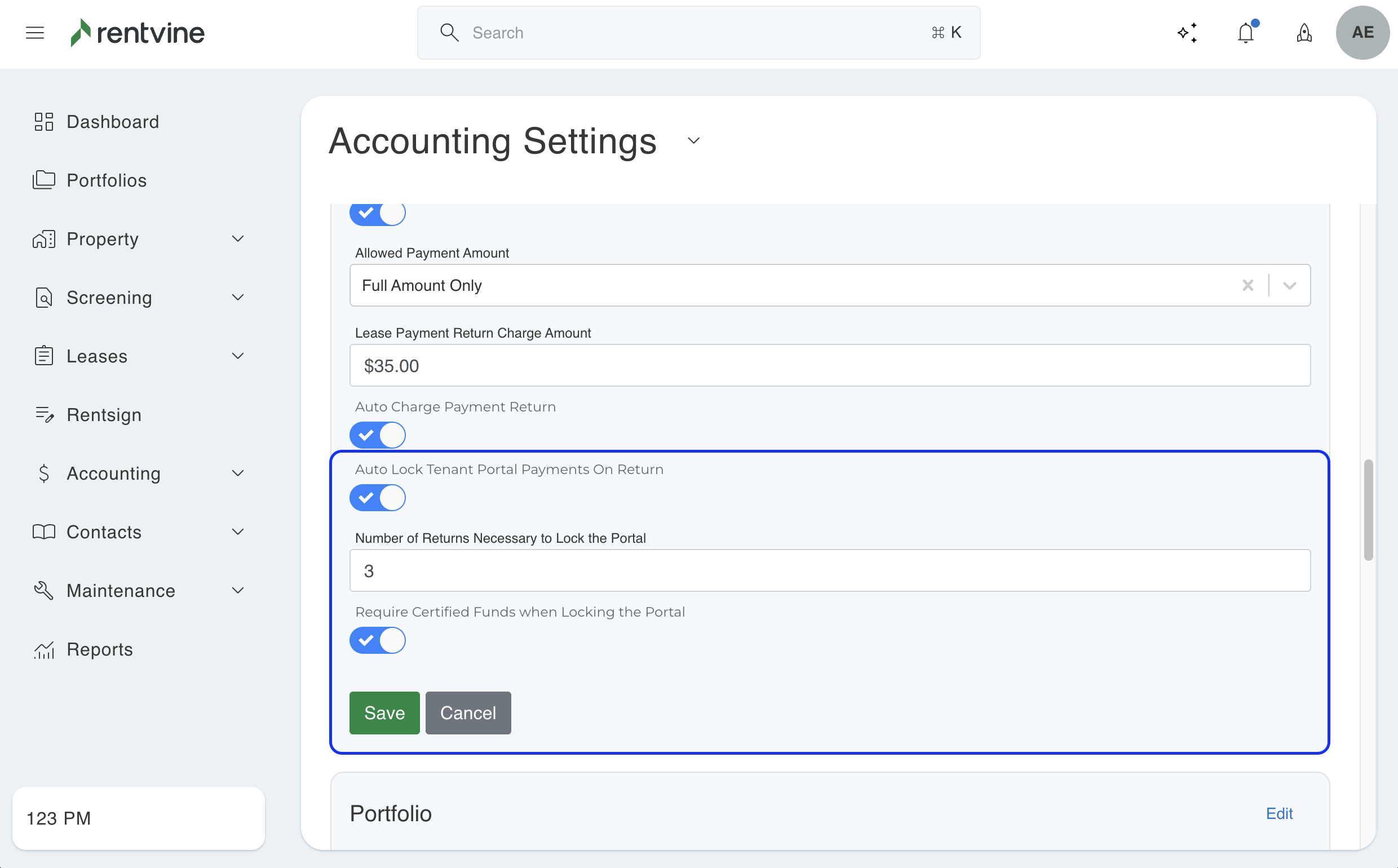This screenshot has width=1398, height=868.
Task: Toggle Auto Lock Tenant Portal Payments
Action: click(378, 498)
